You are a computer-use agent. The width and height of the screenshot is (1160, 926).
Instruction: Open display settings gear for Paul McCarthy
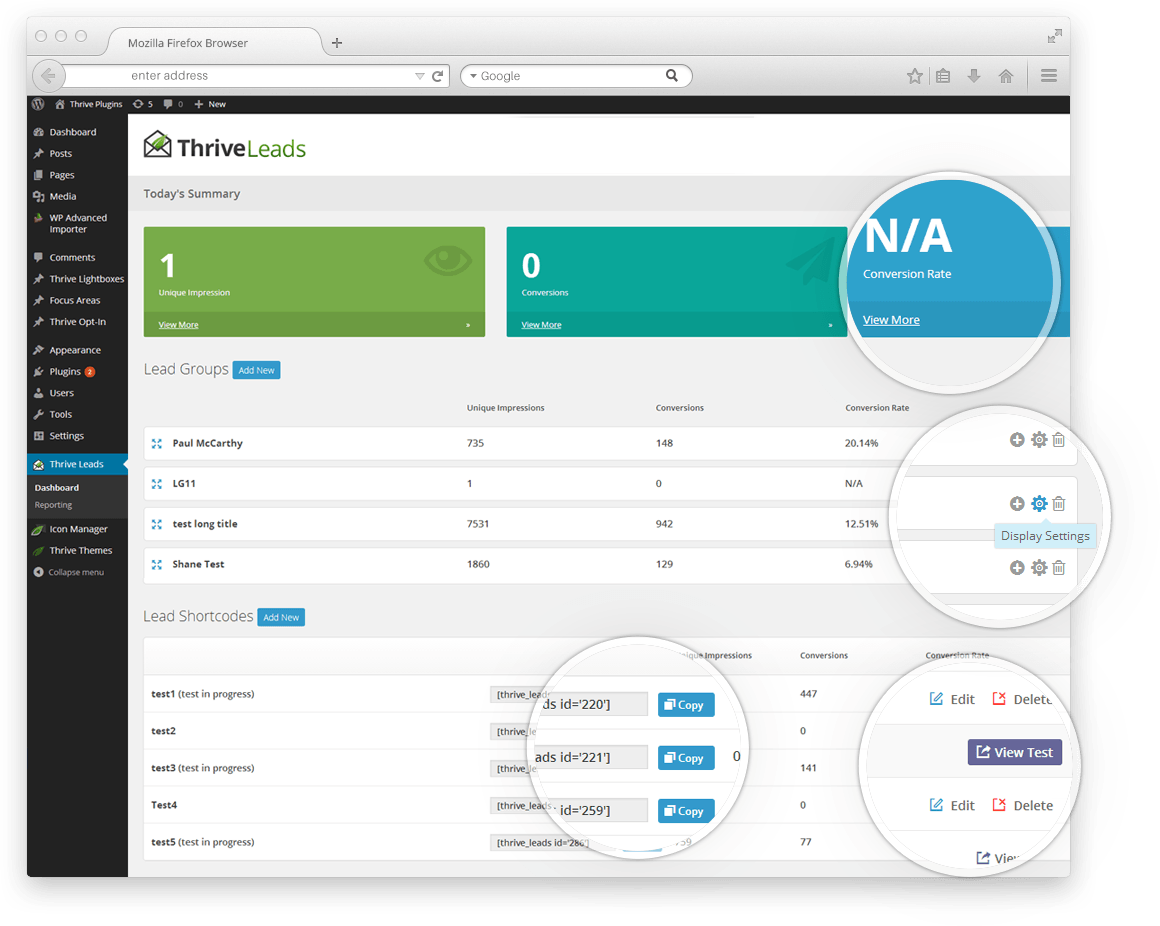(x=1039, y=440)
